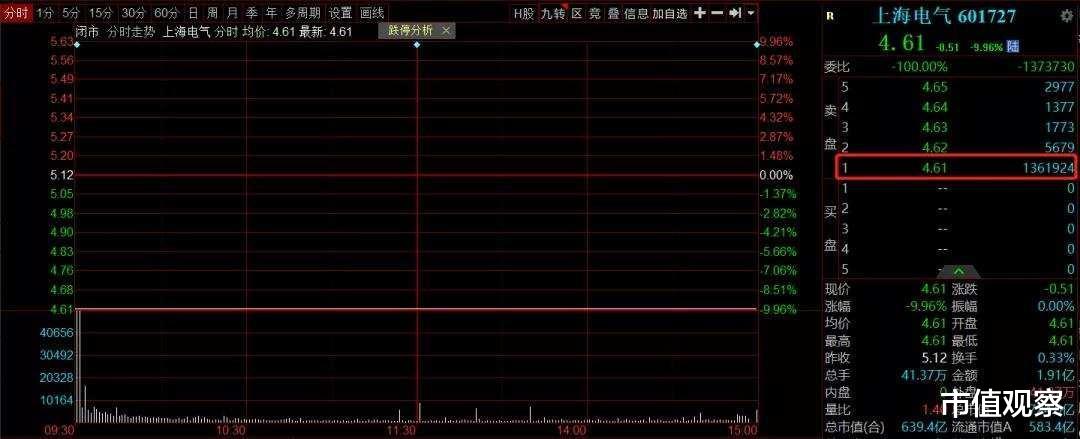Open the 多周期 multi-period view
The image size is (1080, 439).
click(x=303, y=13)
